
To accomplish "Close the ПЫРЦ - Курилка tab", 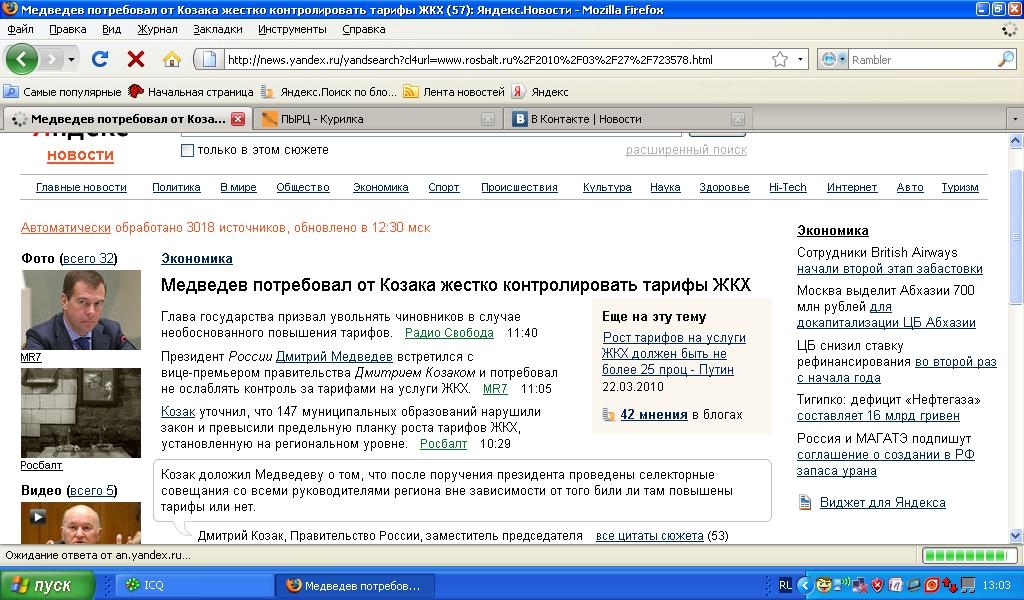I will [x=488, y=119].
